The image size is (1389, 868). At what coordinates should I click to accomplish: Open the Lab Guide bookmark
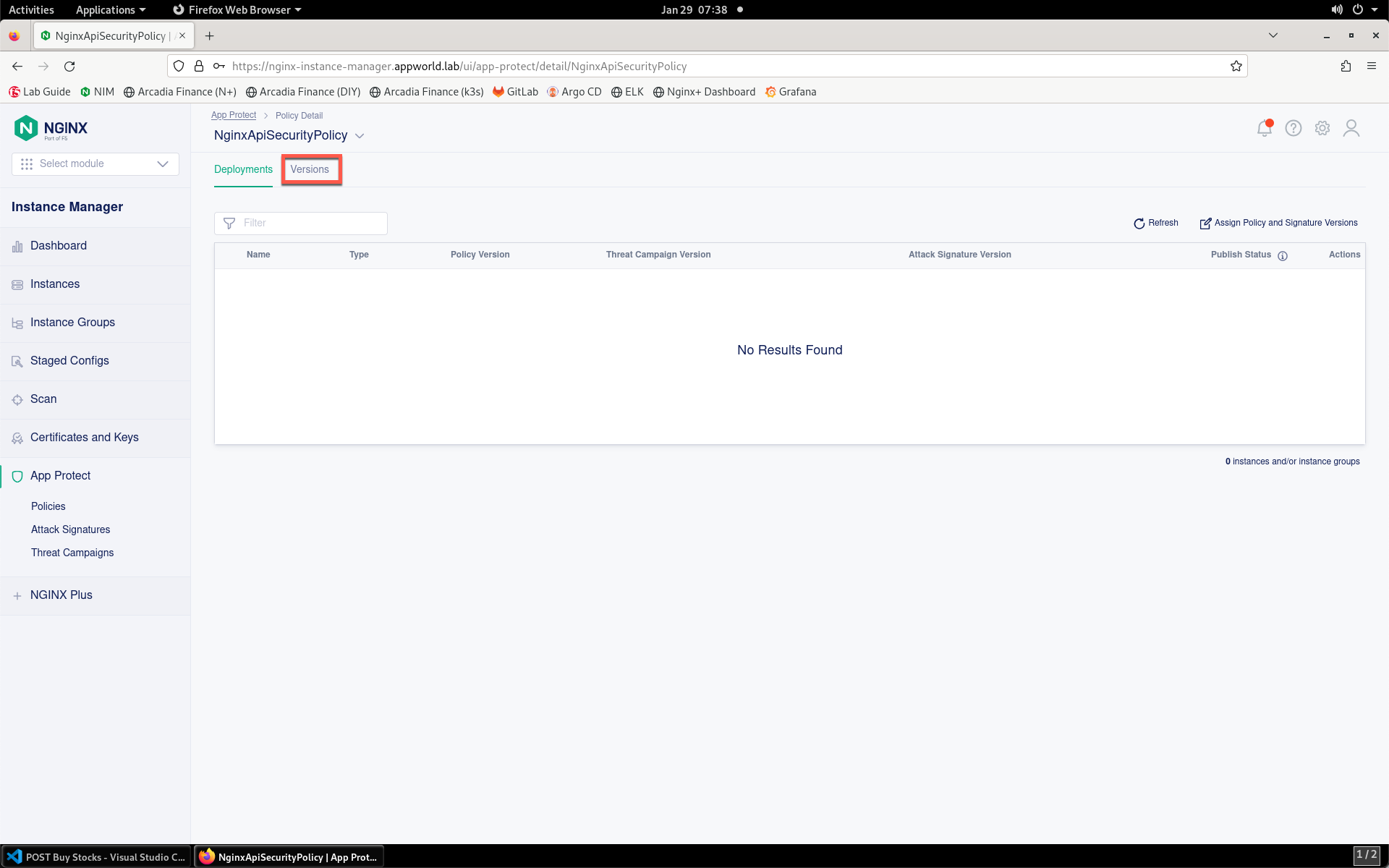tap(40, 92)
